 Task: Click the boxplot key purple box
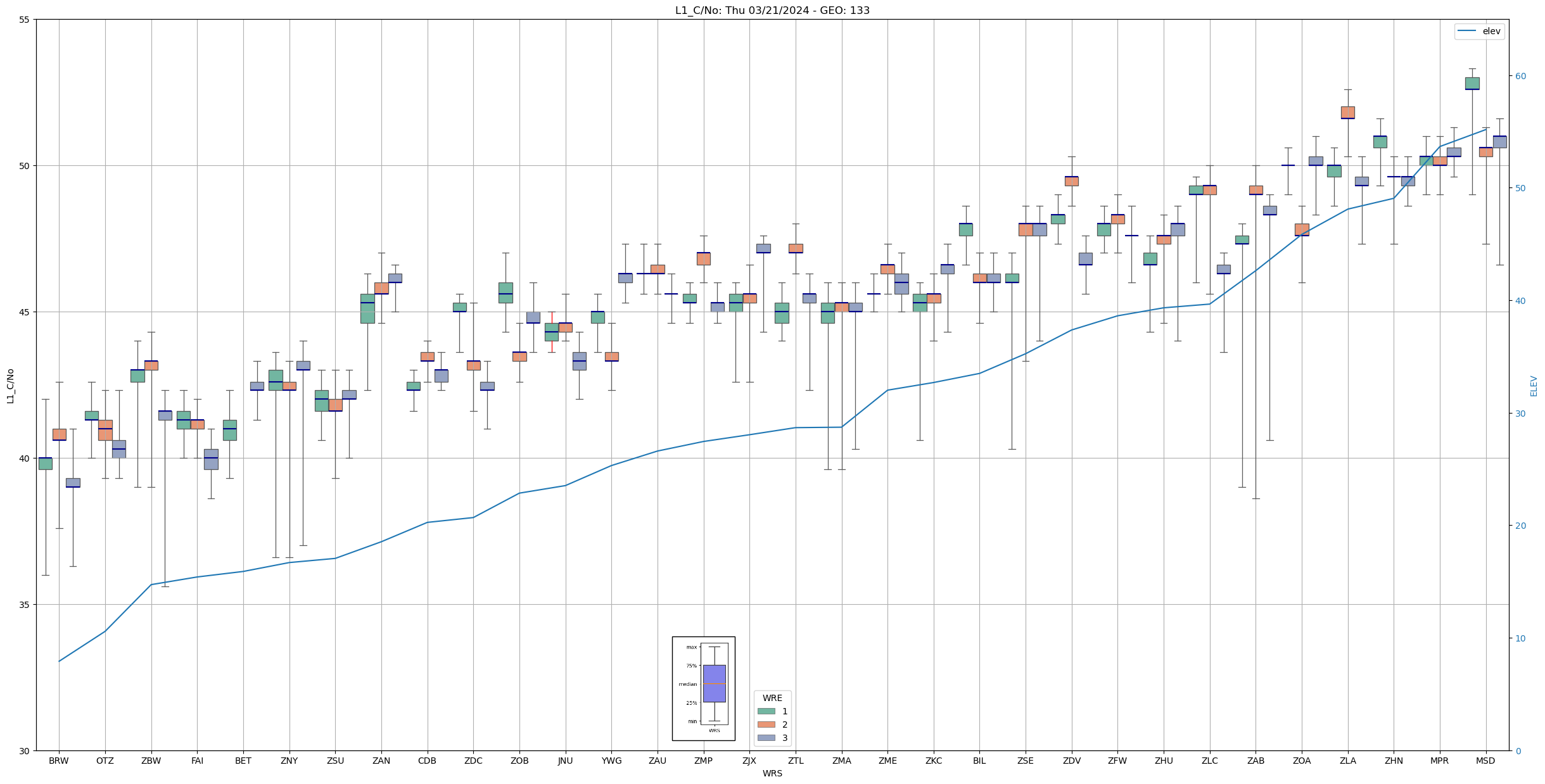click(x=714, y=683)
